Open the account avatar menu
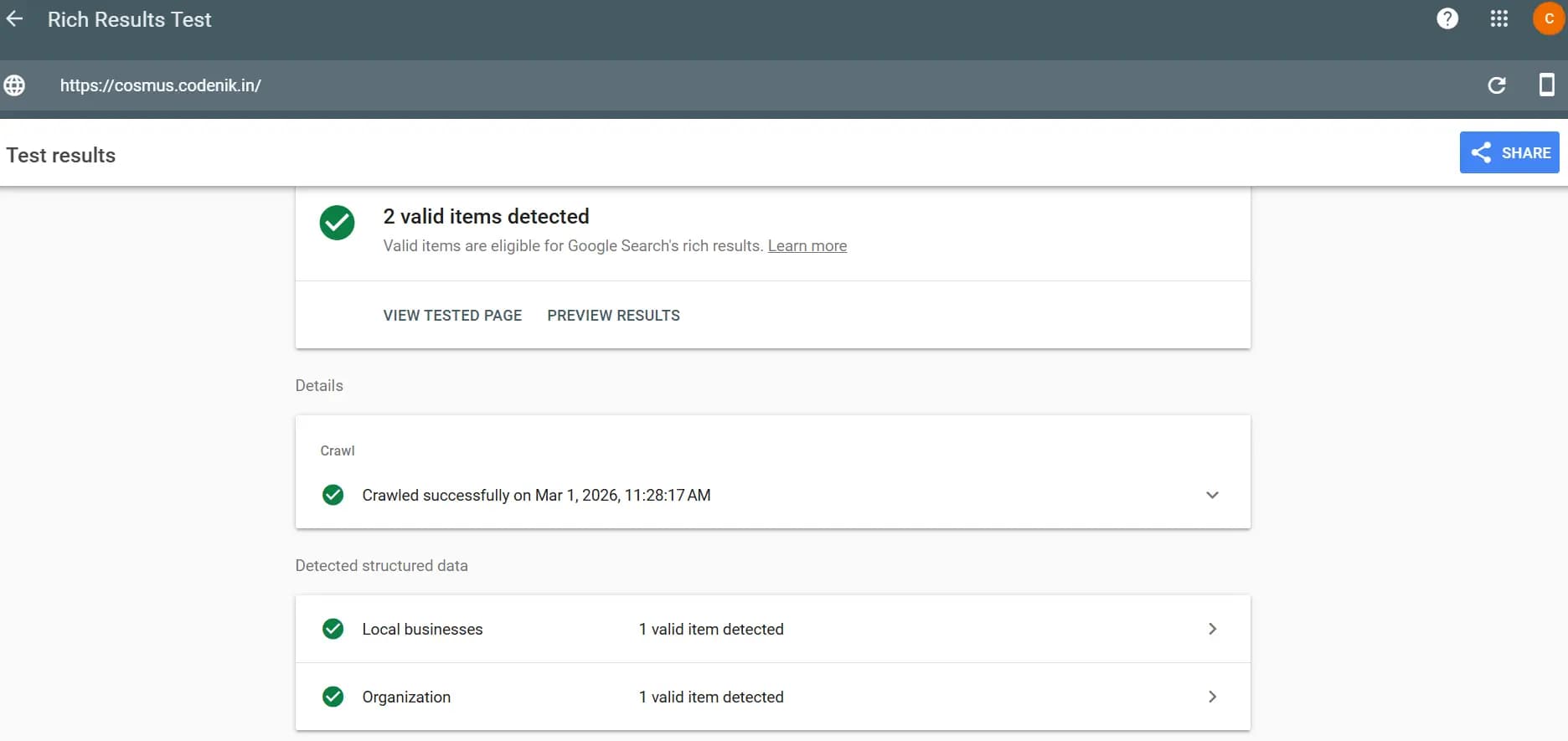Viewport: 1568px width, 741px height. (x=1549, y=18)
